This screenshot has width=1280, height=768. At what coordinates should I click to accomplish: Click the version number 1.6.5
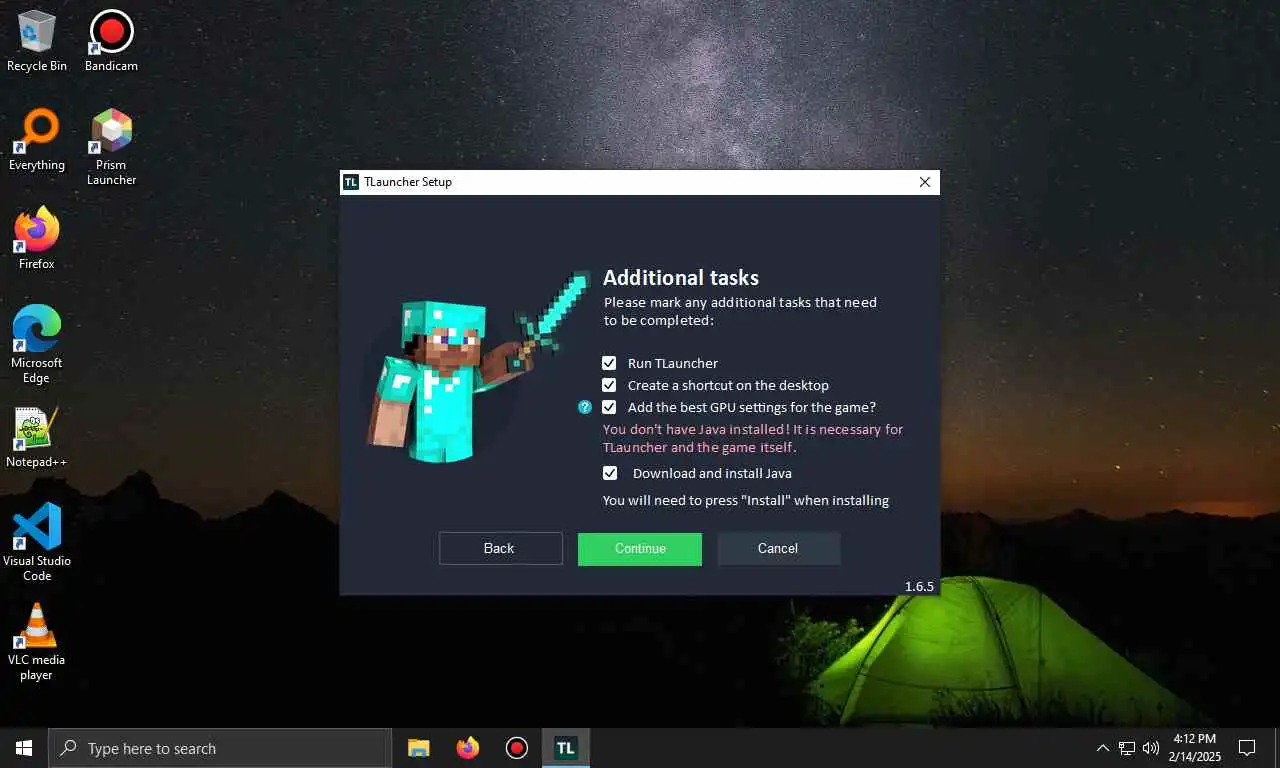pos(919,586)
